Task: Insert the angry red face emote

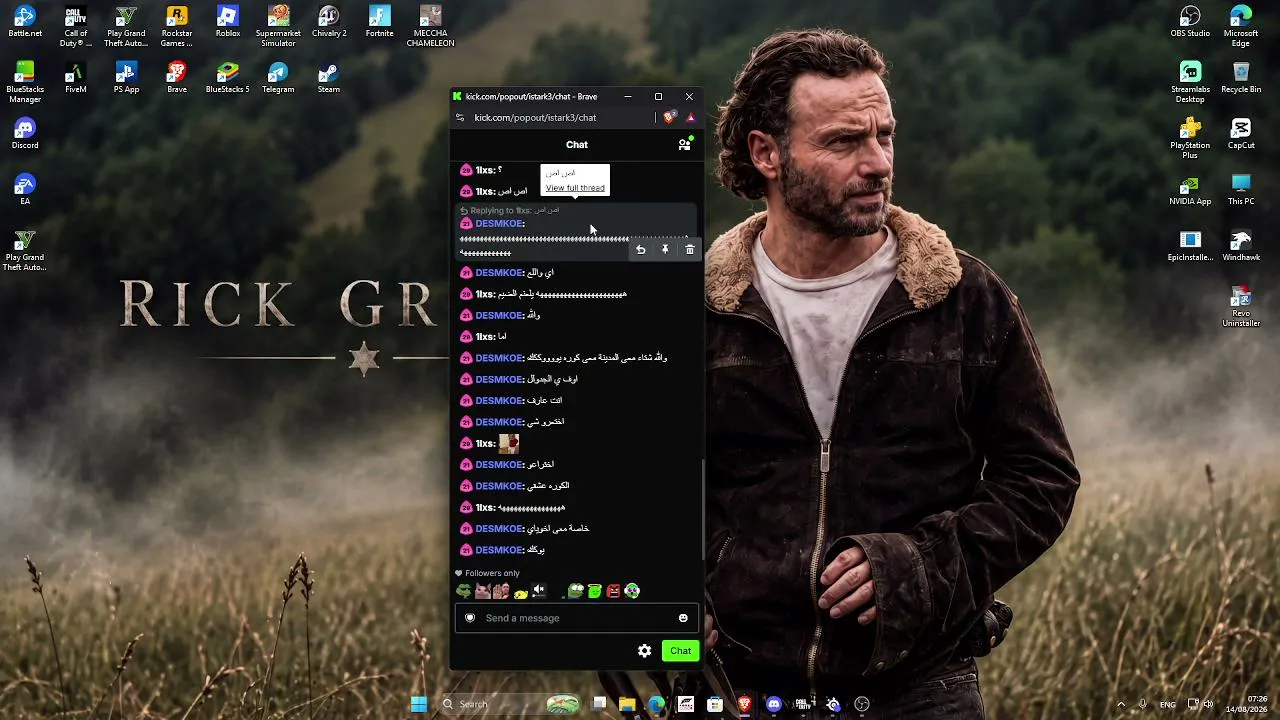Action: pyautogui.click(x=613, y=591)
